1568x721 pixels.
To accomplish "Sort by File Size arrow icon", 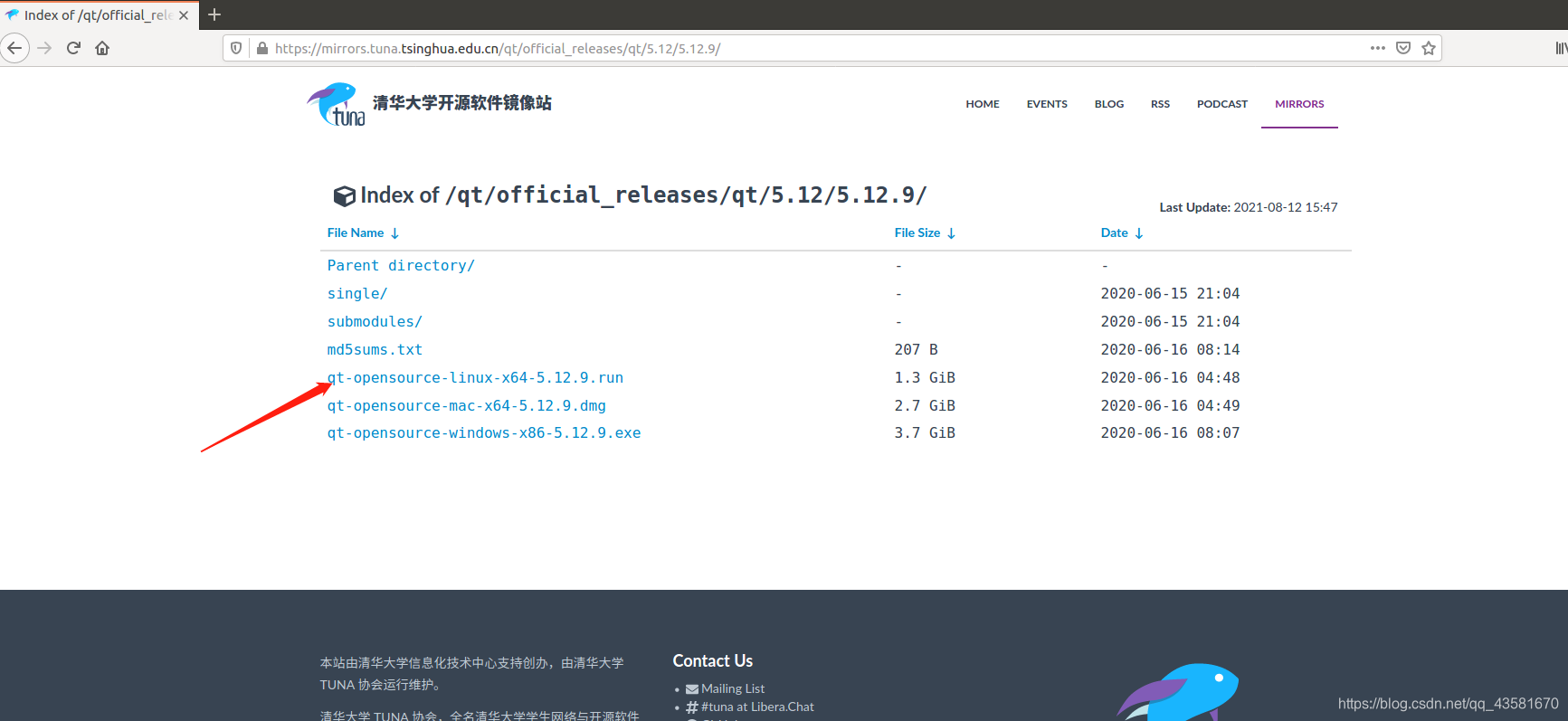I will [x=951, y=233].
